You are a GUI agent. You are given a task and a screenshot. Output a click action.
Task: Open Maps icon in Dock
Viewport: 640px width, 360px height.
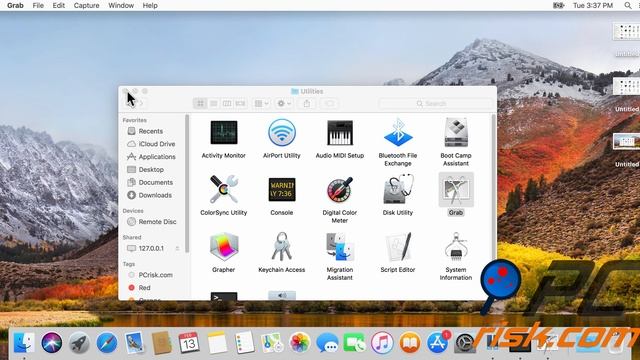click(272, 342)
